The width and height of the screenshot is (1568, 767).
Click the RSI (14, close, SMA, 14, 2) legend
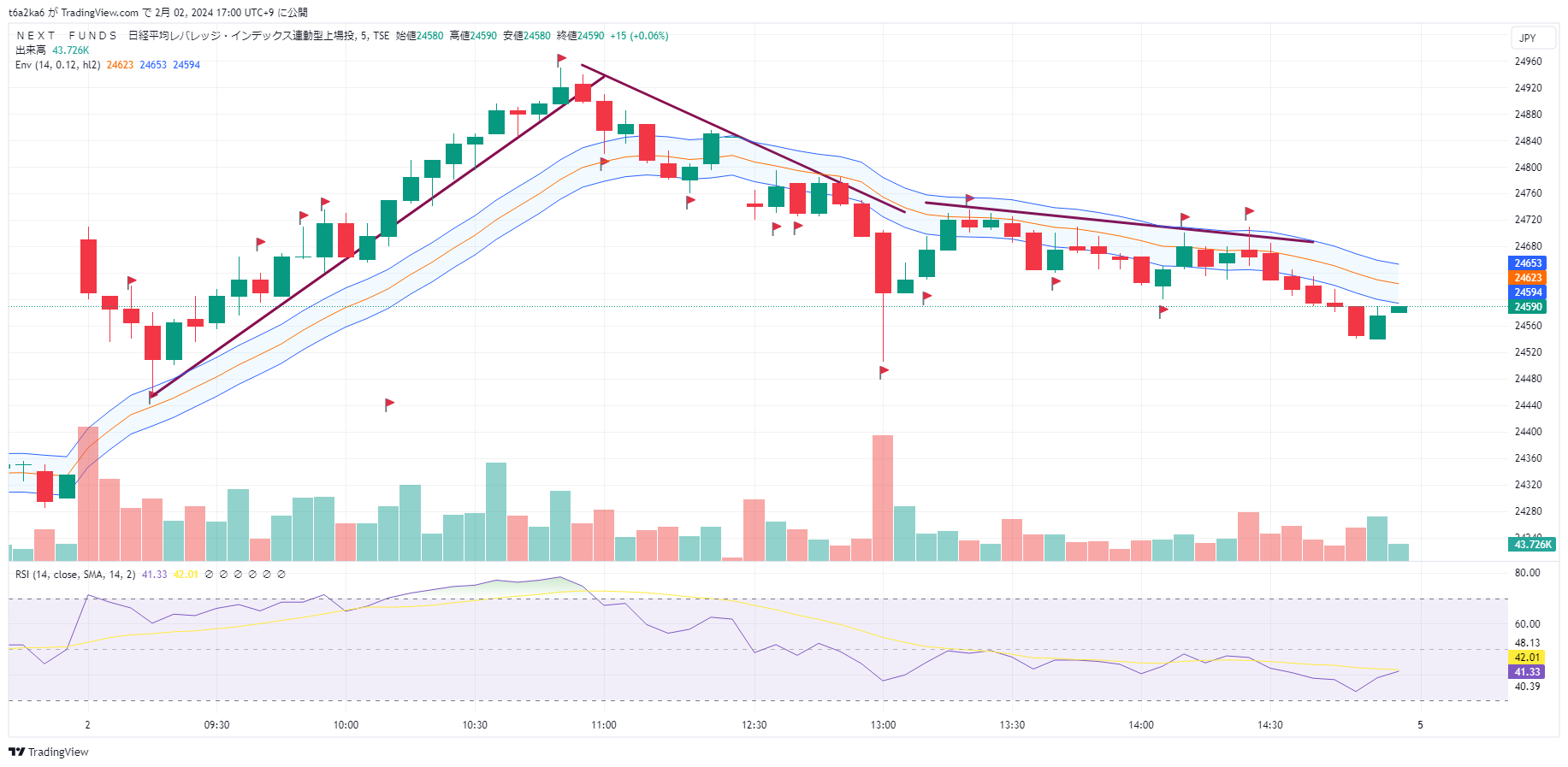pyautogui.click(x=75, y=575)
